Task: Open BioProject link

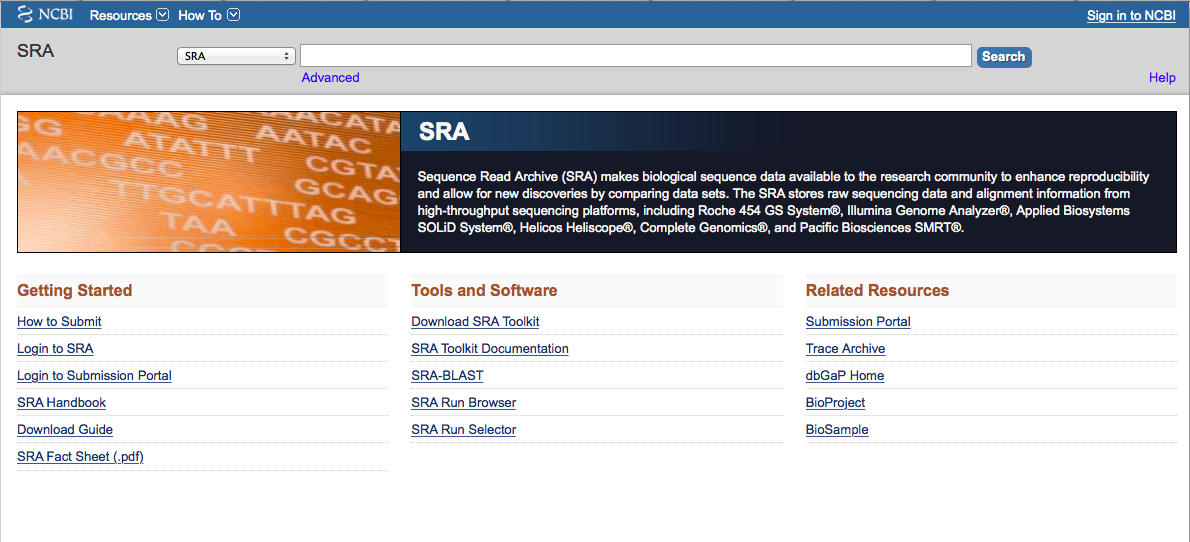Action: point(836,402)
